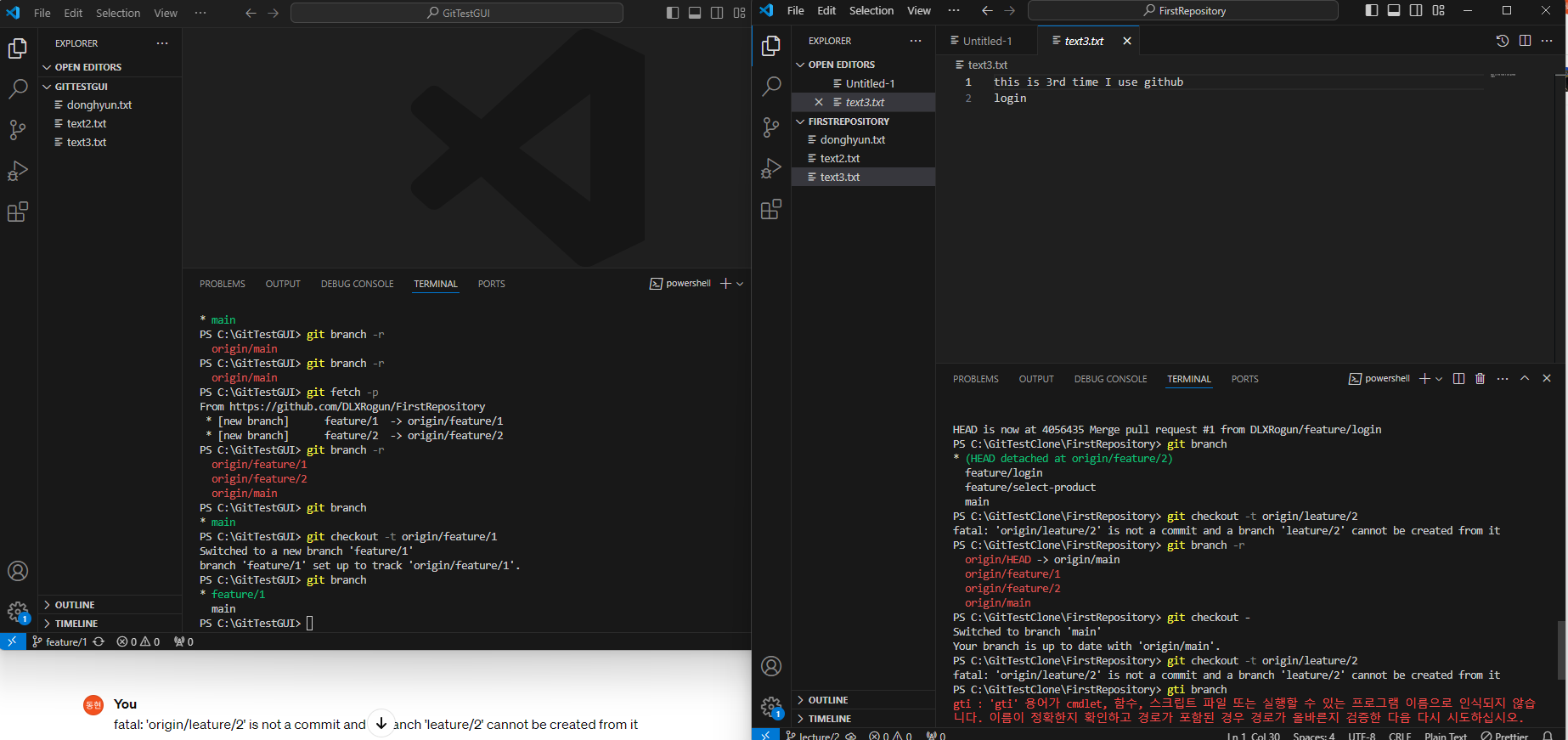Open Extensions view in FirstRepository window
Image resolution: width=1568 pixels, height=740 pixels.
tap(771, 209)
